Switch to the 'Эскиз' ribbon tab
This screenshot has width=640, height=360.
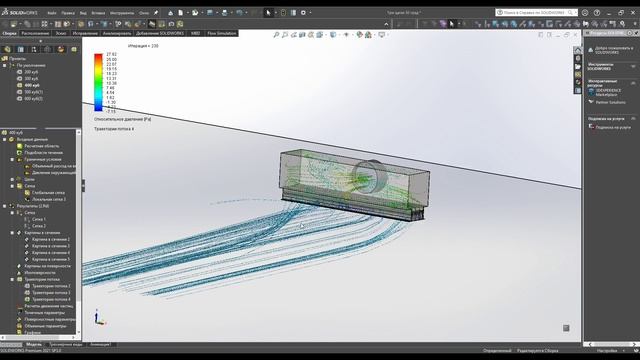61,33
